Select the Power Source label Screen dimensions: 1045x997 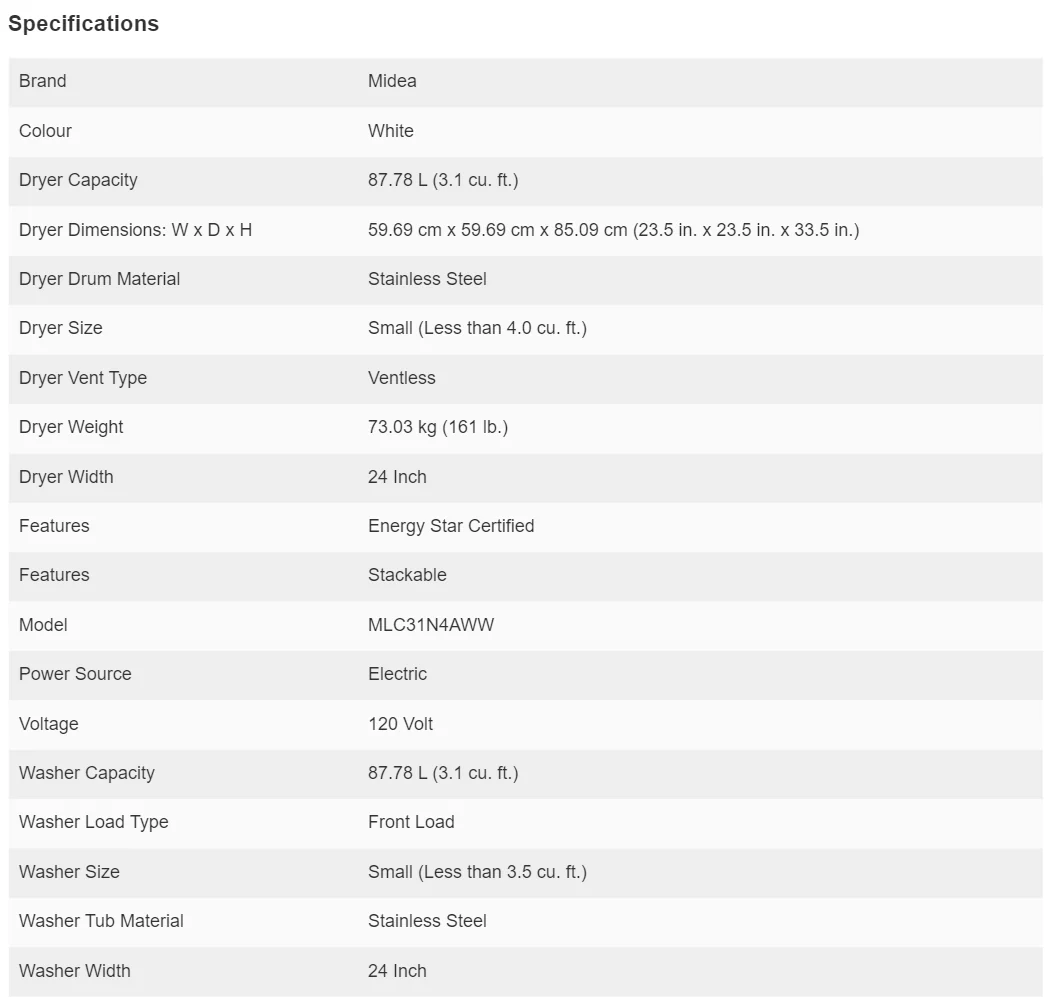point(75,674)
